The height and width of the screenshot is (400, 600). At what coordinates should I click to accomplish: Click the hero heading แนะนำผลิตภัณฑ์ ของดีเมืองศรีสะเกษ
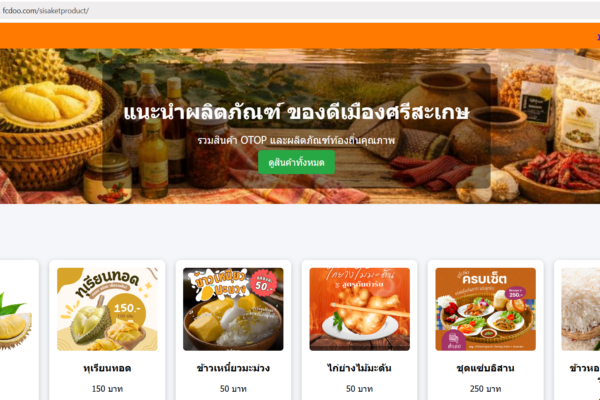click(x=296, y=113)
